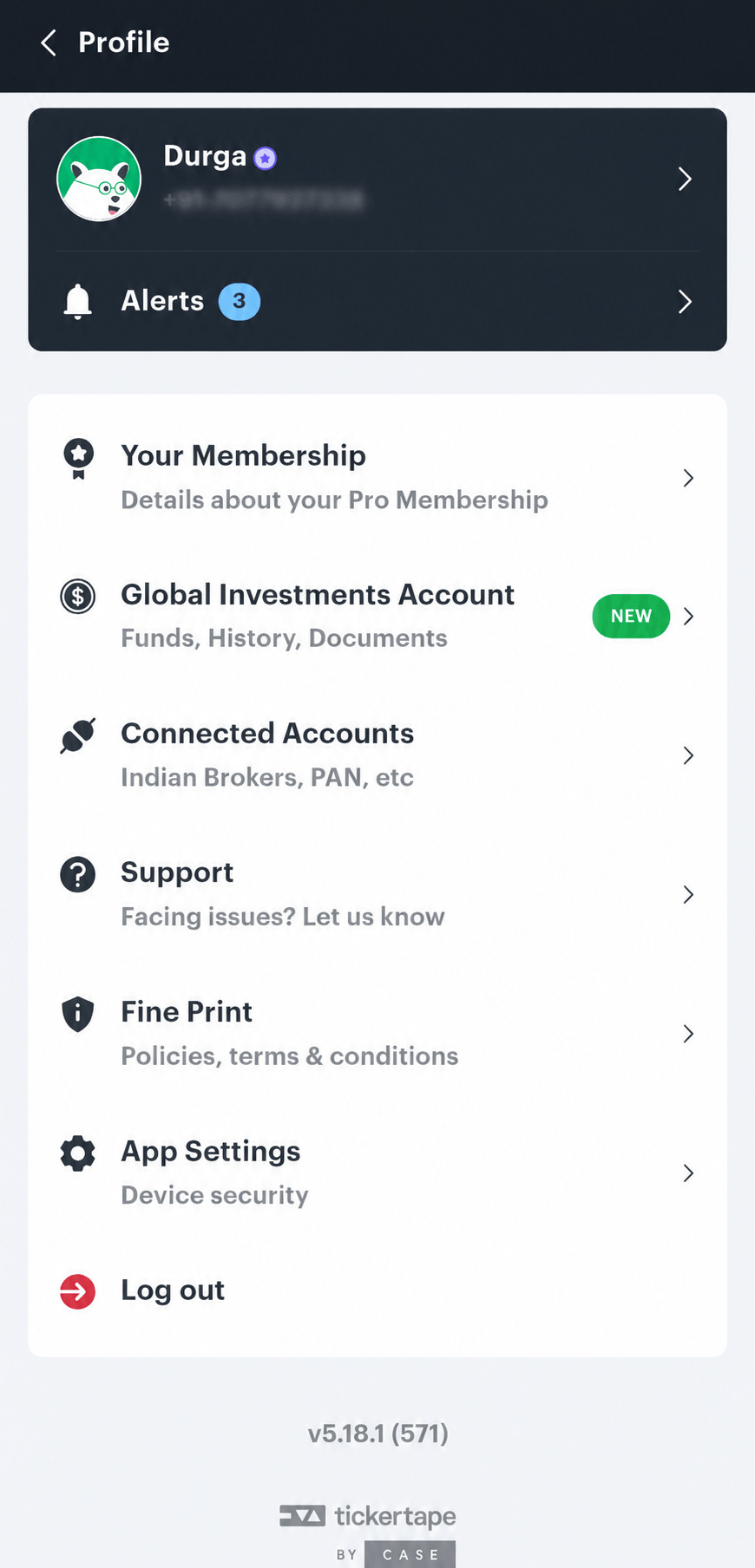Tap the Log out text

point(173,1290)
